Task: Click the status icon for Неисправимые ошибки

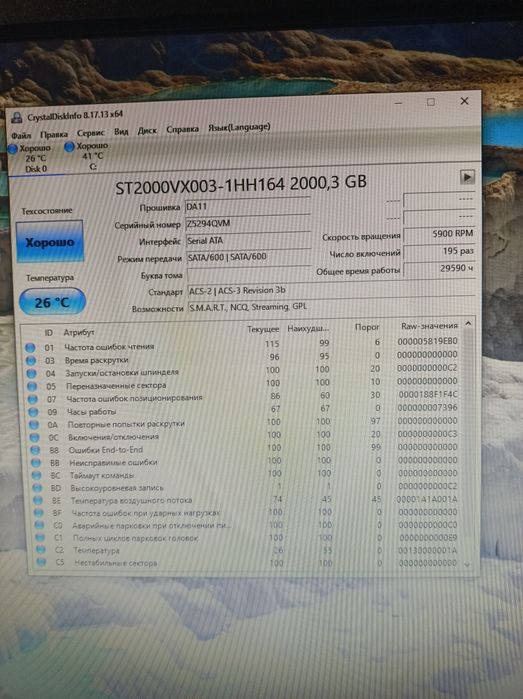Action: click(x=36, y=463)
